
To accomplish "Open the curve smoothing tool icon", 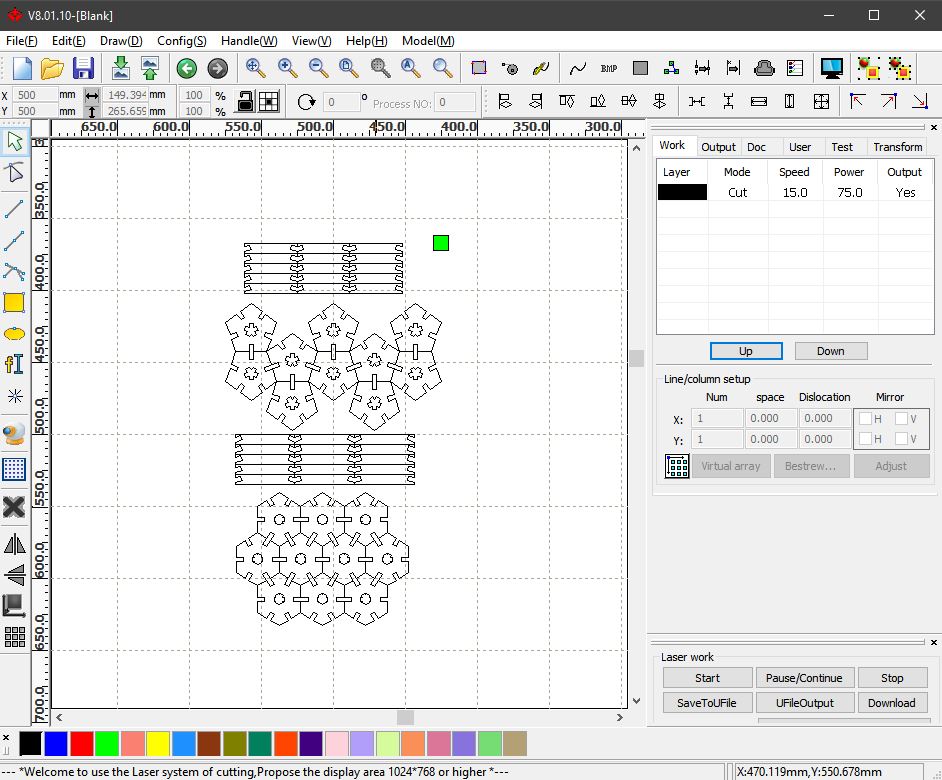I will [x=577, y=69].
